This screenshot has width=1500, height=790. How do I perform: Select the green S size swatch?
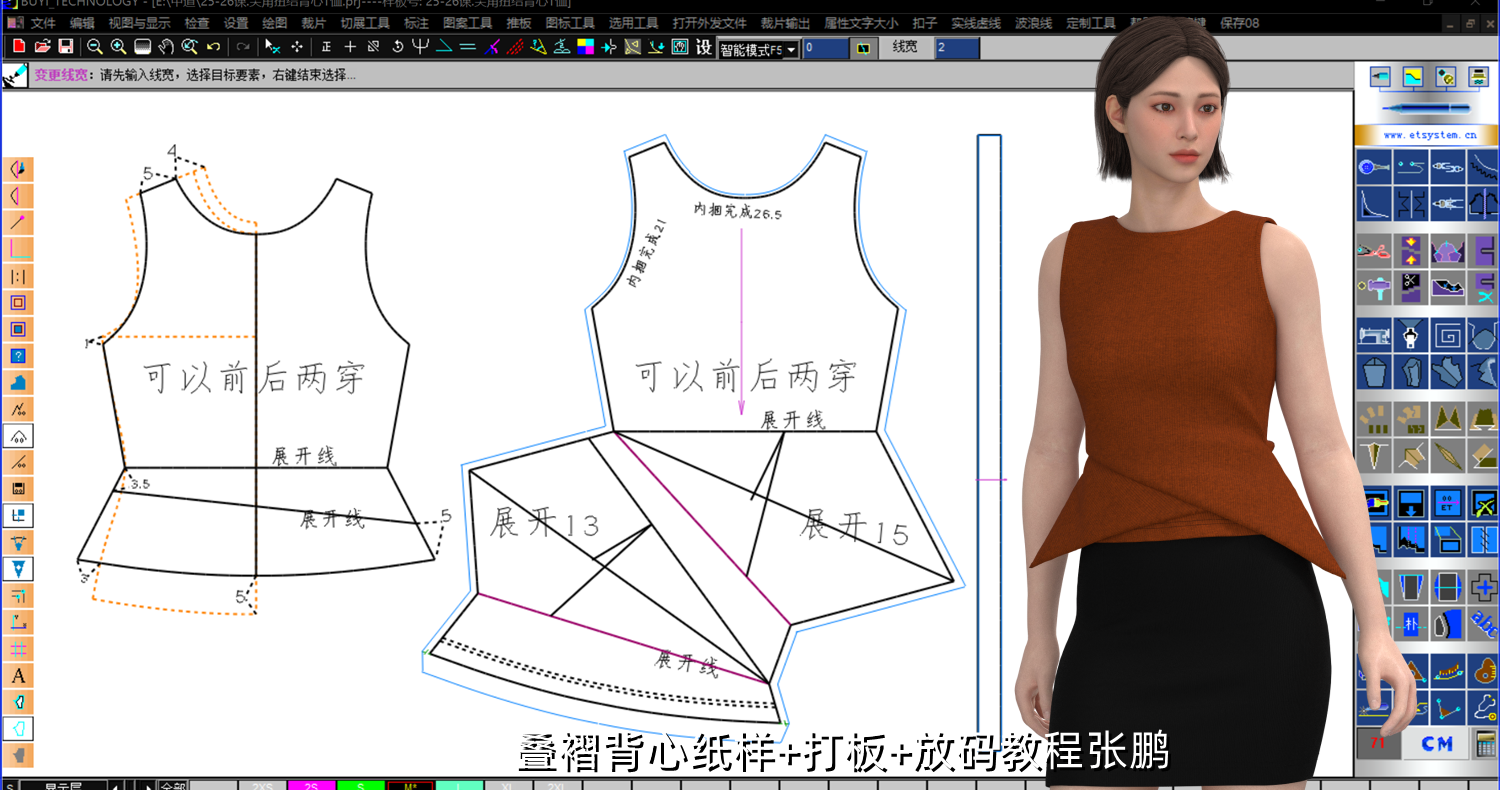click(x=360, y=785)
